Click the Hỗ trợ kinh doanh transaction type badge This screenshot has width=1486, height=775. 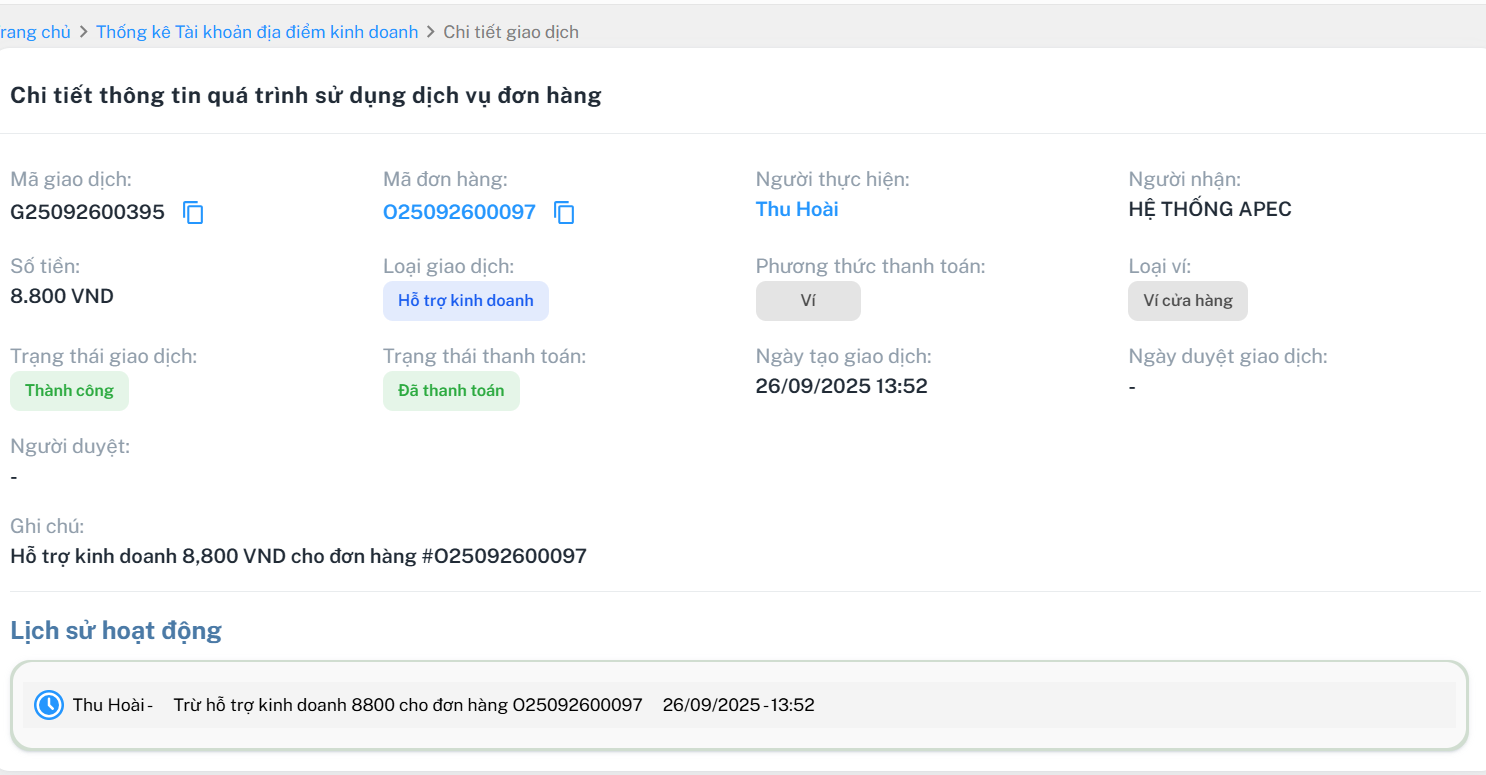tap(465, 301)
